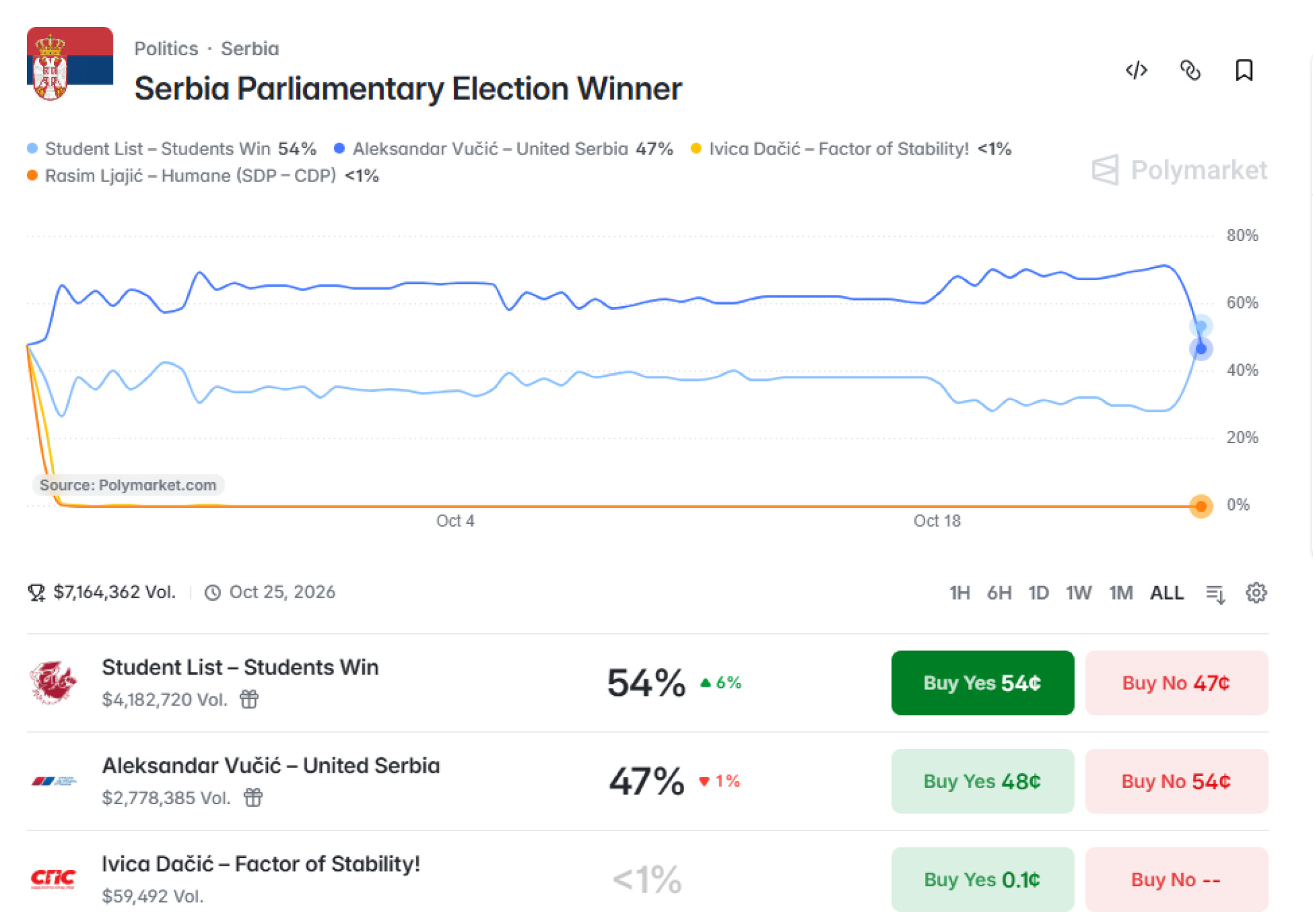Click the sort order icon beside ALL

coord(1216,594)
